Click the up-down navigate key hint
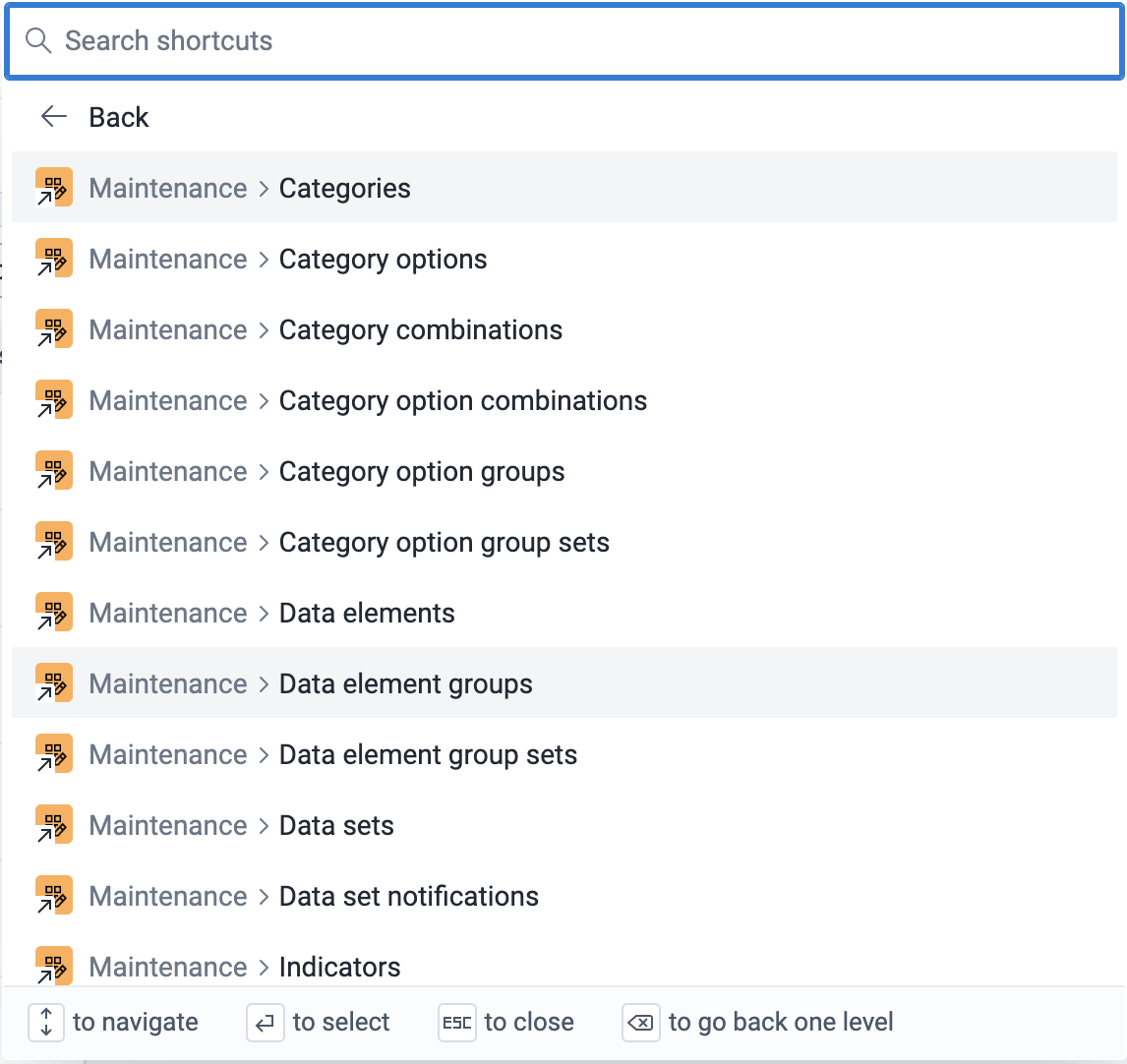1127x1064 pixels. 46,1023
